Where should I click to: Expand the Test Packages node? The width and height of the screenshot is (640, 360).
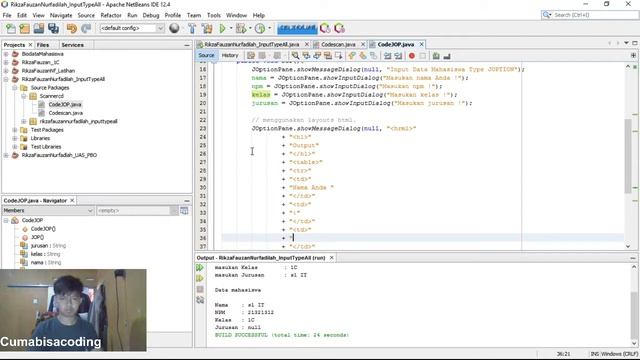click(x=15, y=130)
